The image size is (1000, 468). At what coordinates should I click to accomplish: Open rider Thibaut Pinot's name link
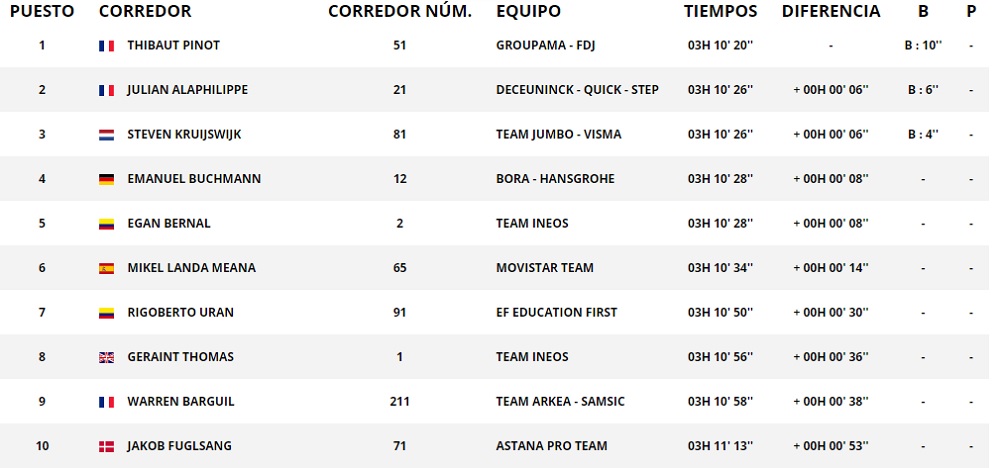click(173, 46)
